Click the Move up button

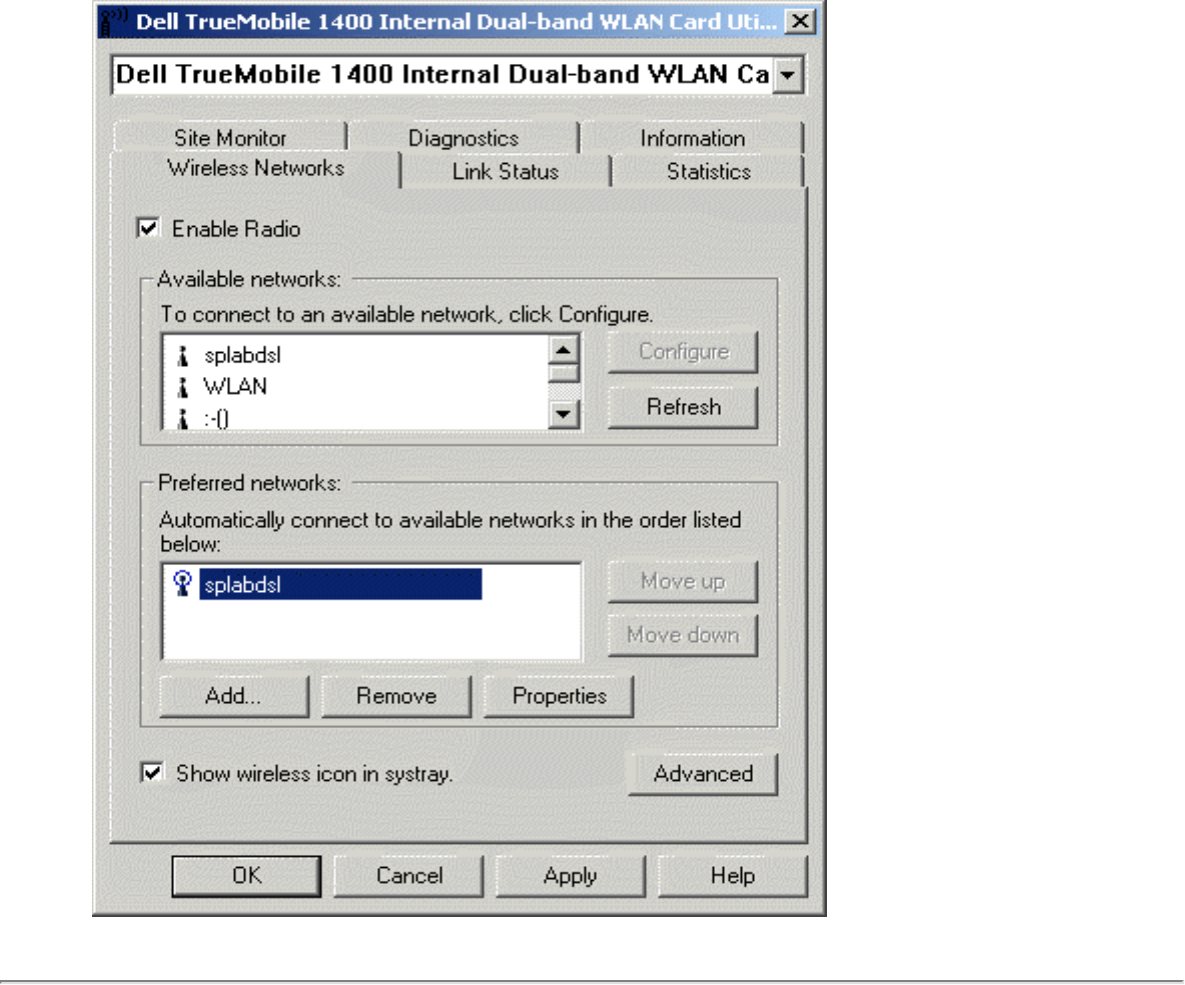point(683,581)
